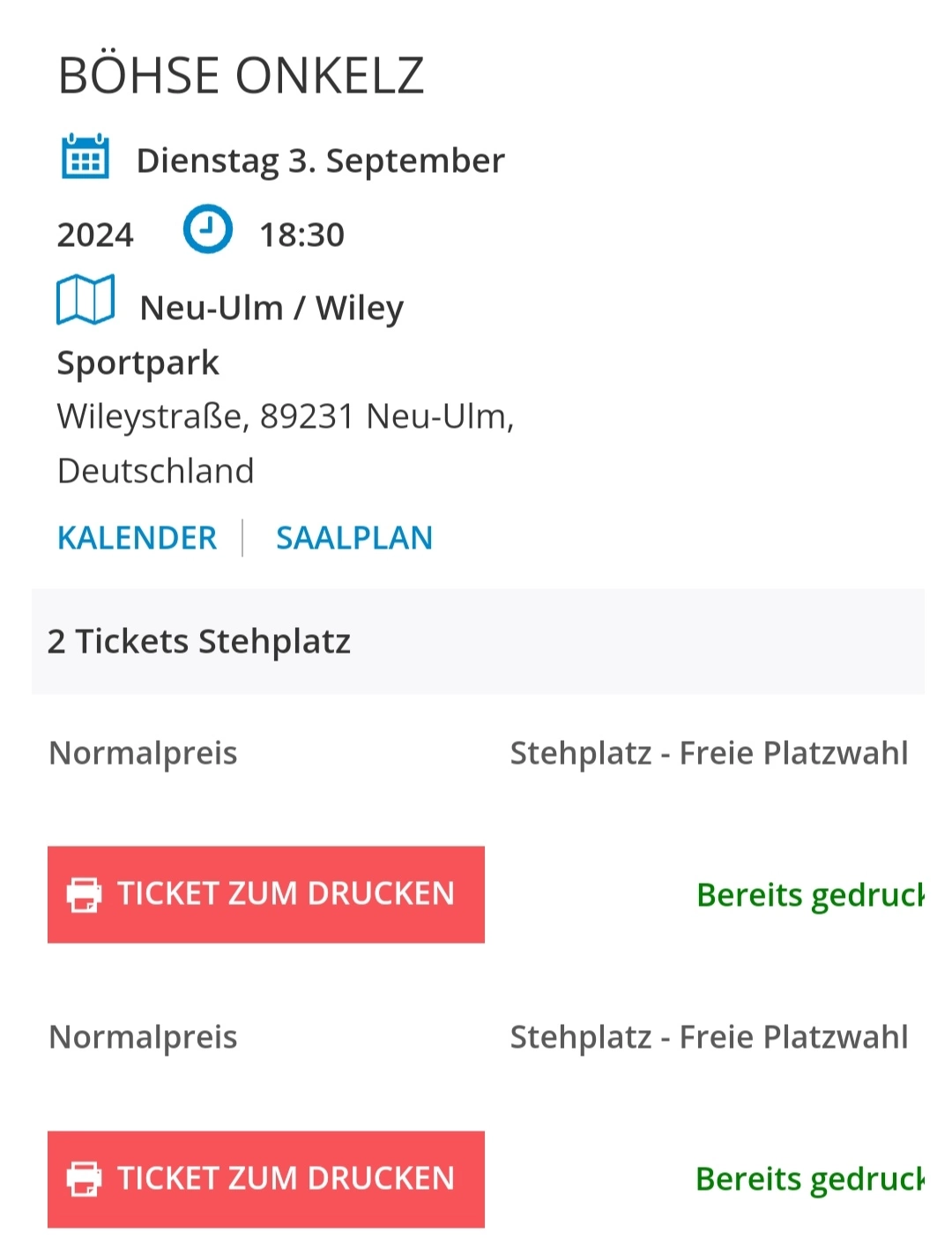Click the map icon beside Neu-Ulm
Screen dimensions: 952x1255
tap(86, 300)
